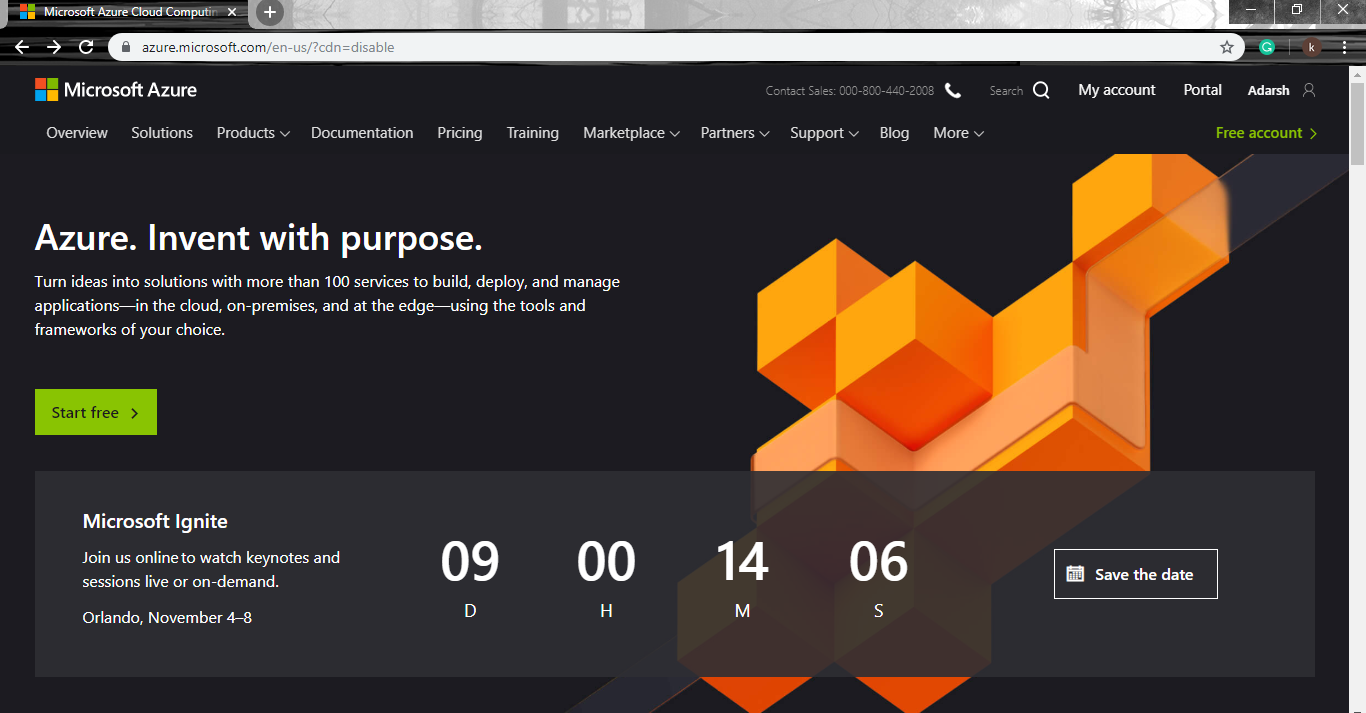Click the Save the date button
Viewport: 1366px width, 713px height.
click(1135, 574)
